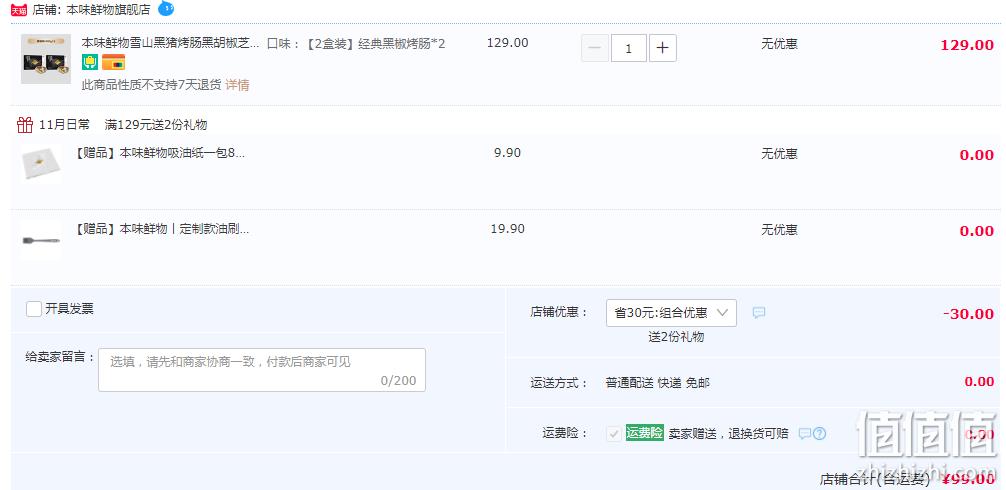The height and width of the screenshot is (490, 1006).
Task: Click the oil brush gift thumbnail
Action: [41, 239]
